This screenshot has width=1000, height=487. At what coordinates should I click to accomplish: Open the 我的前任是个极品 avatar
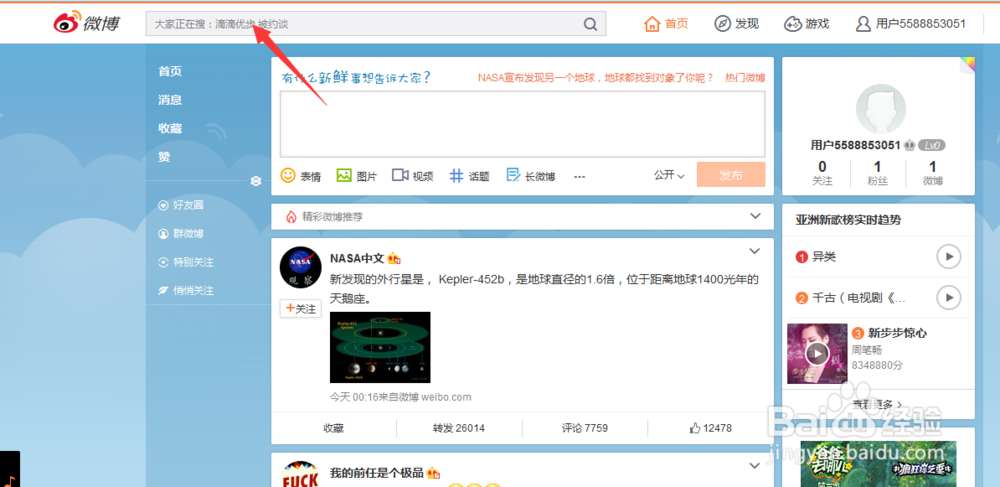tap(300, 474)
